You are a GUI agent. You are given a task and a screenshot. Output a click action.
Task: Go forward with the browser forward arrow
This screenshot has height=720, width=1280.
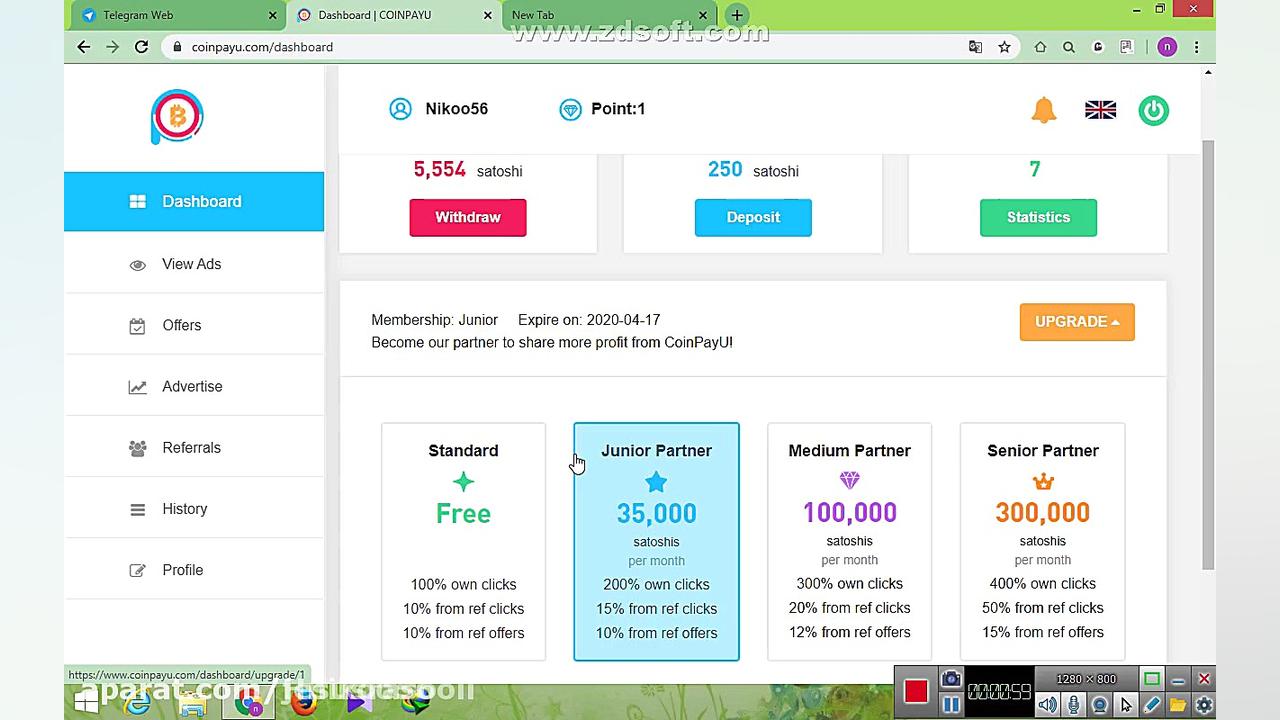point(112,47)
